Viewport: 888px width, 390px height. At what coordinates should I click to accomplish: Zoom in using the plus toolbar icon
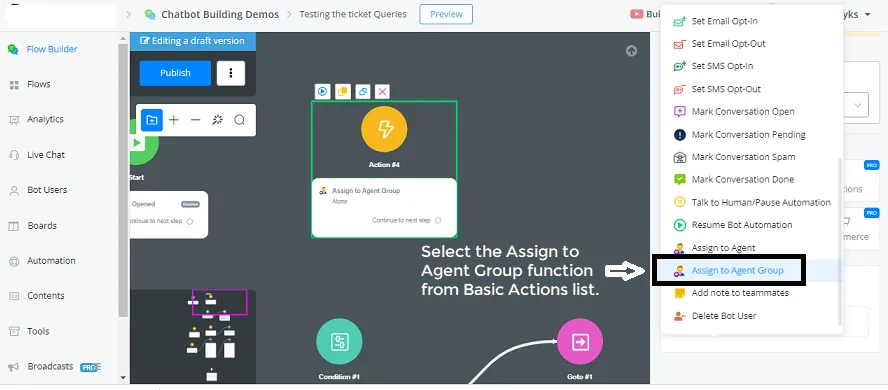(174, 120)
